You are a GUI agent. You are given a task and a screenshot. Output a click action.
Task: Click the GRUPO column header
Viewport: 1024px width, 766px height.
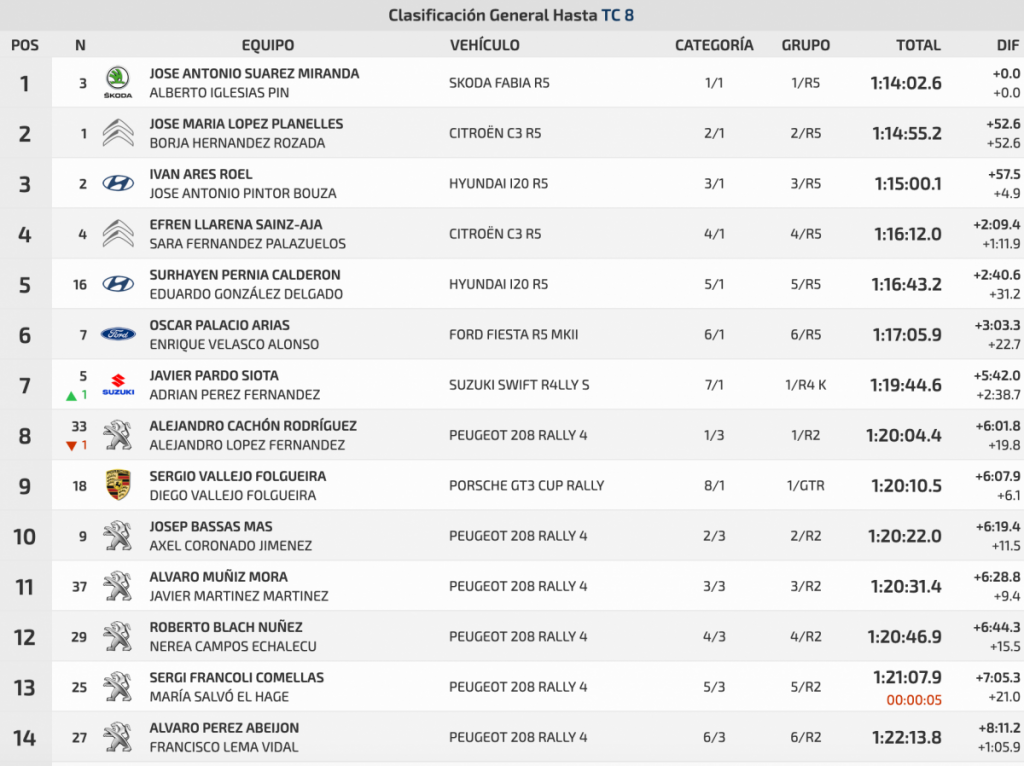pos(805,45)
